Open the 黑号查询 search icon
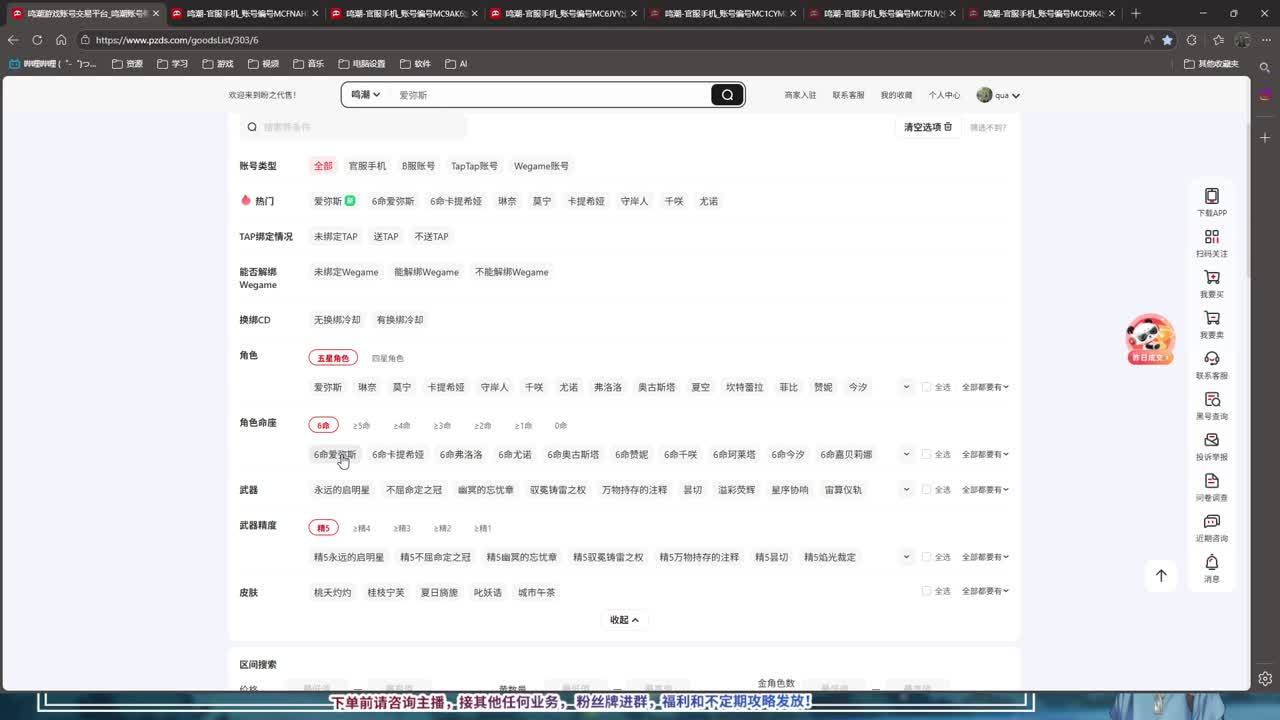The image size is (1280, 720). pos(1211,400)
